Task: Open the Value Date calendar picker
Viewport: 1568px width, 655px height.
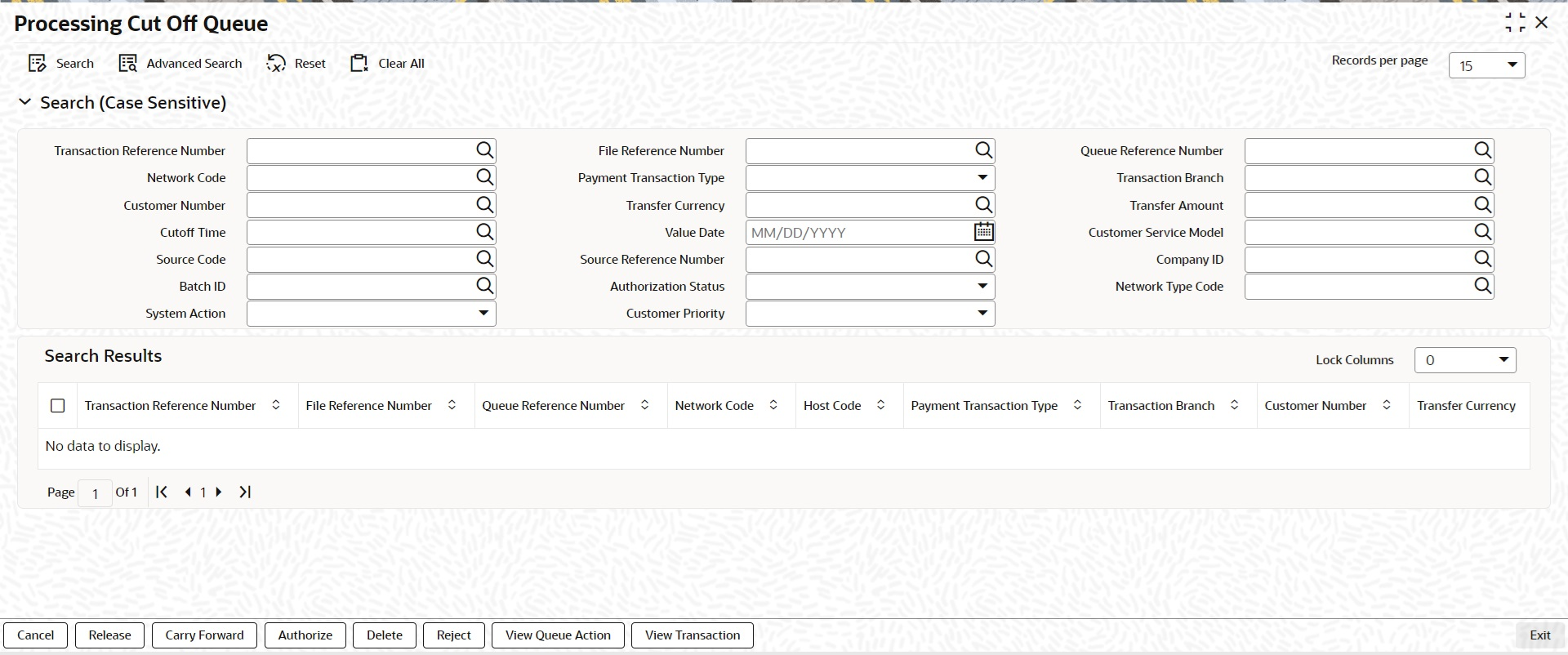Action: pyautogui.click(x=983, y=232)
